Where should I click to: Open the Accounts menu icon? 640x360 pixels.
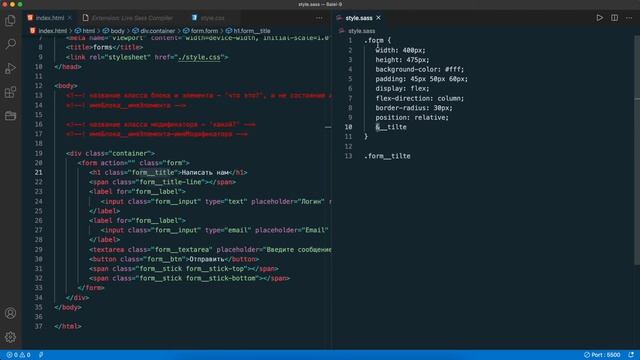[x=10, y=313]
